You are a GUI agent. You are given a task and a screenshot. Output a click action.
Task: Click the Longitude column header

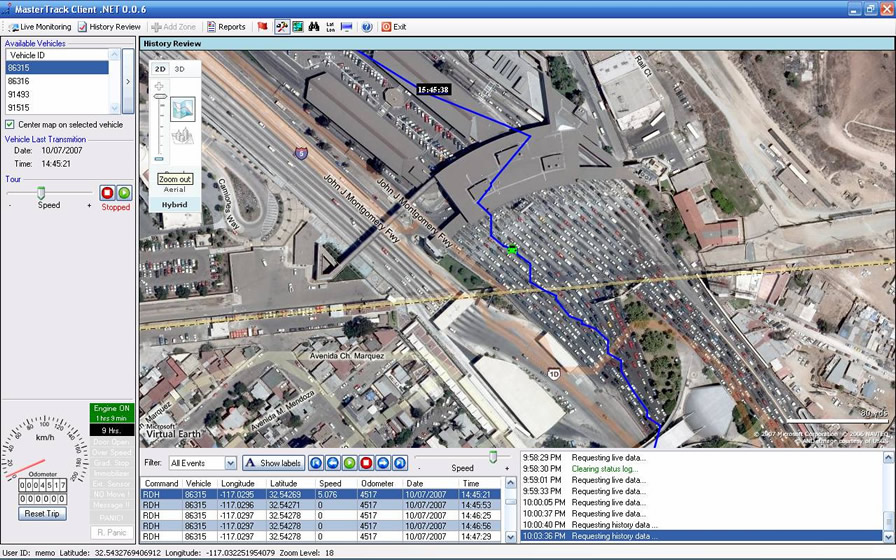(x=243, y=483)
